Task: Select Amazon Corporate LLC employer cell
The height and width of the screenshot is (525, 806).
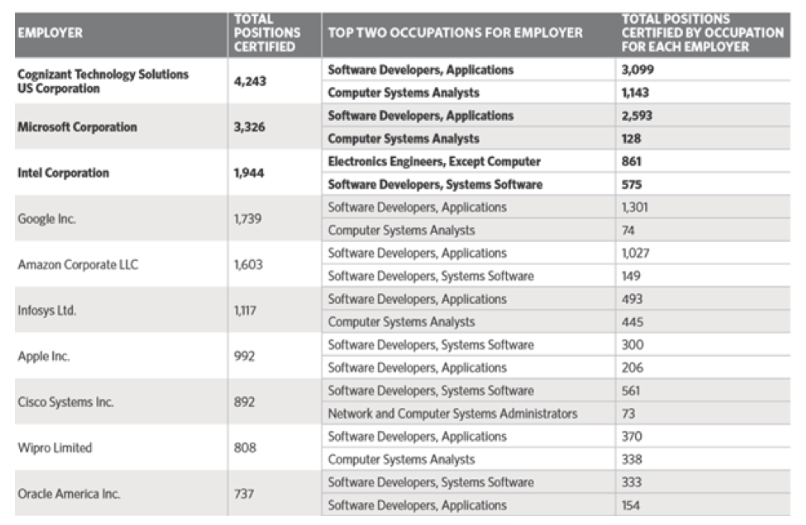Action: 121,264
